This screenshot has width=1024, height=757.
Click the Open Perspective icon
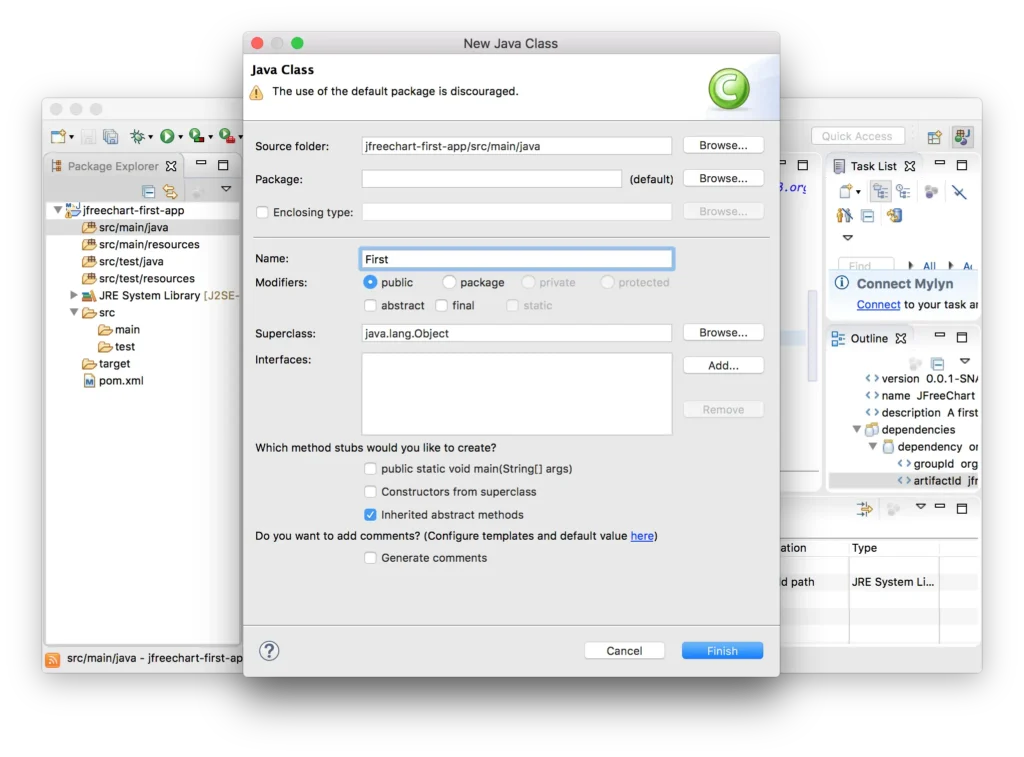pos(934,137)
